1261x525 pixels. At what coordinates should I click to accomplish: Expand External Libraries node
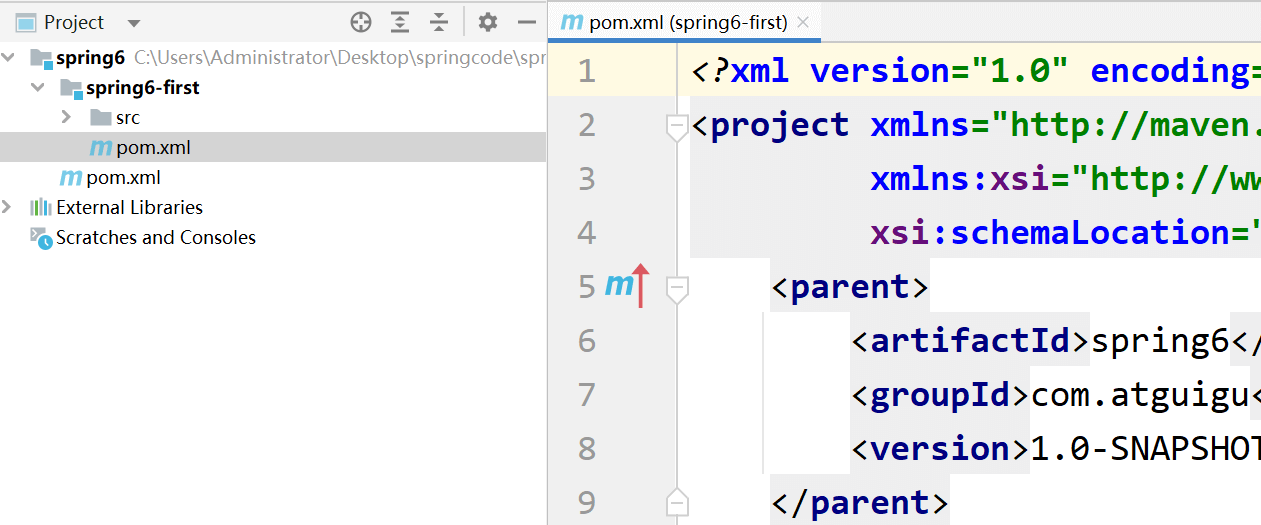point(9,208)
